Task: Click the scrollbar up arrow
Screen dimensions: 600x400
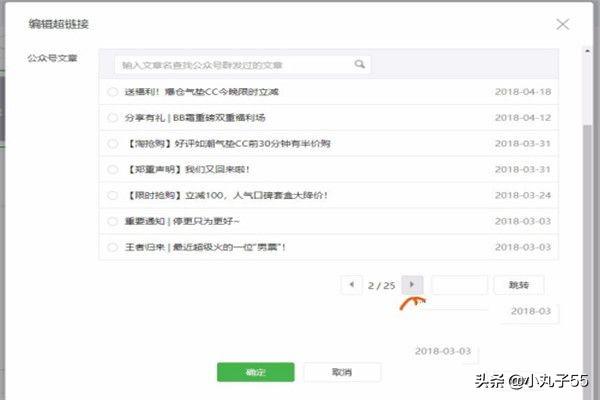Action: (587, 51)
